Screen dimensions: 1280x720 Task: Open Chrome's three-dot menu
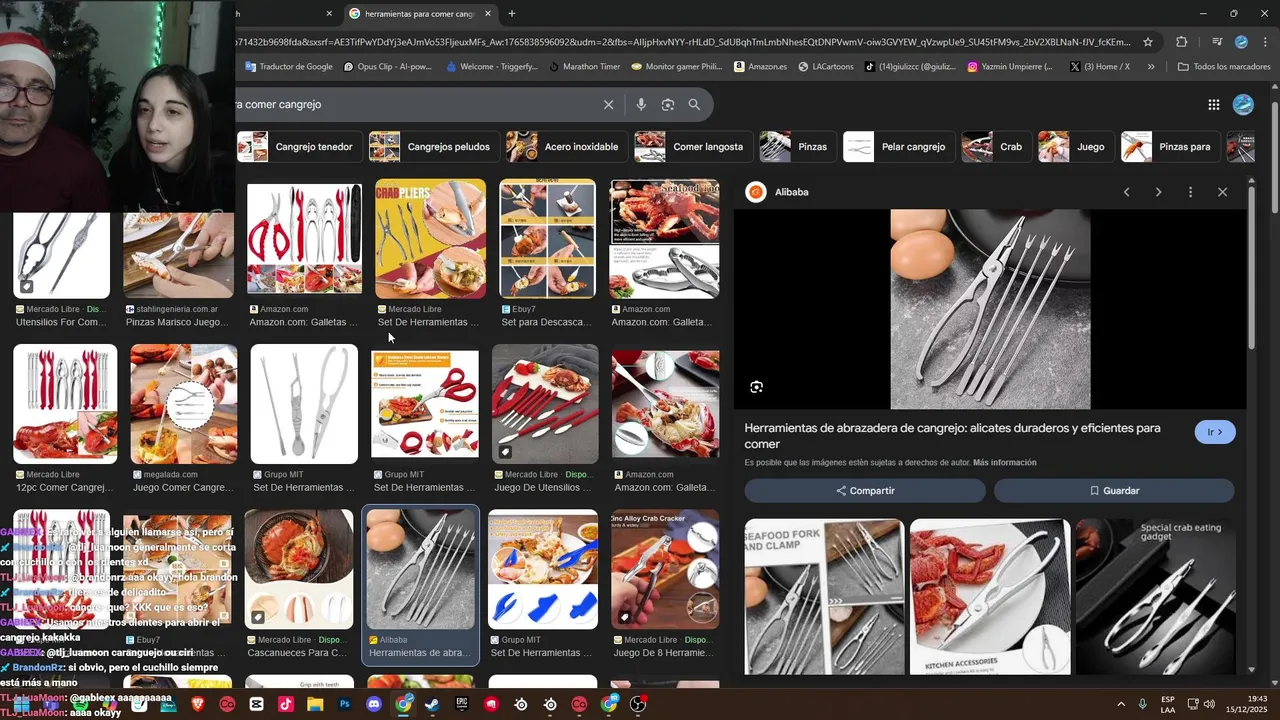[x=1264, y=42]
